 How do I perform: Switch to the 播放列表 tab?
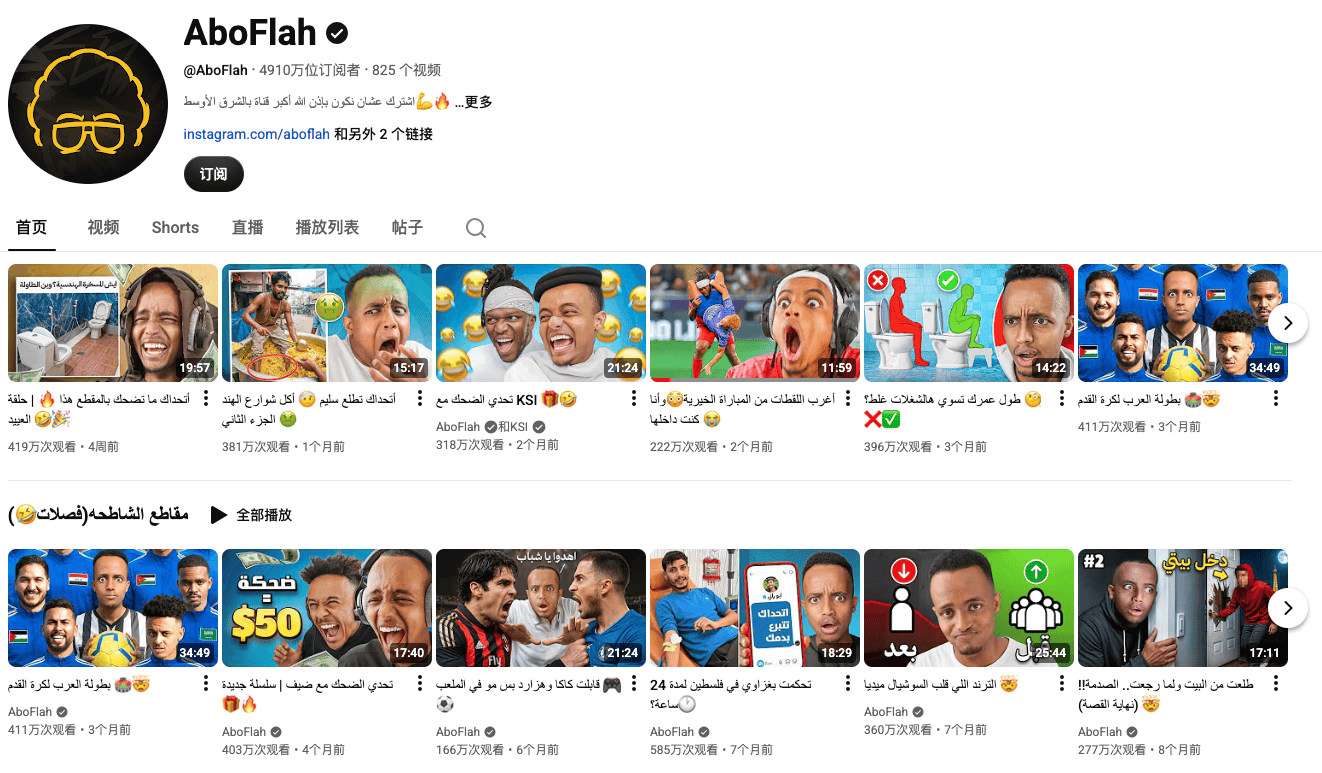pyautogui.click(x=327, y=228)
